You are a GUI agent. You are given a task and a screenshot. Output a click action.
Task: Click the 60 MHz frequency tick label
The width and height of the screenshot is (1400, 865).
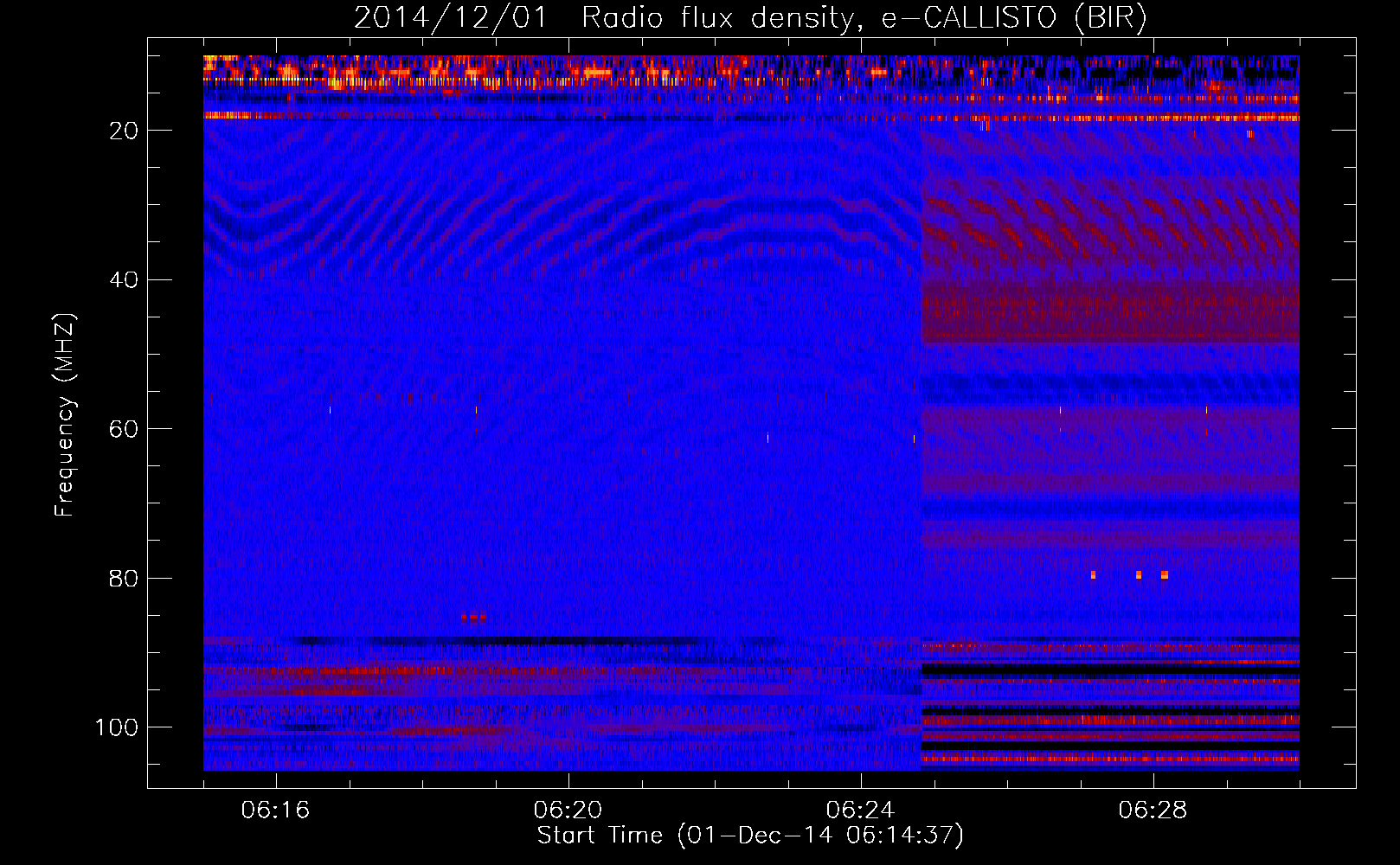point(124,429)
